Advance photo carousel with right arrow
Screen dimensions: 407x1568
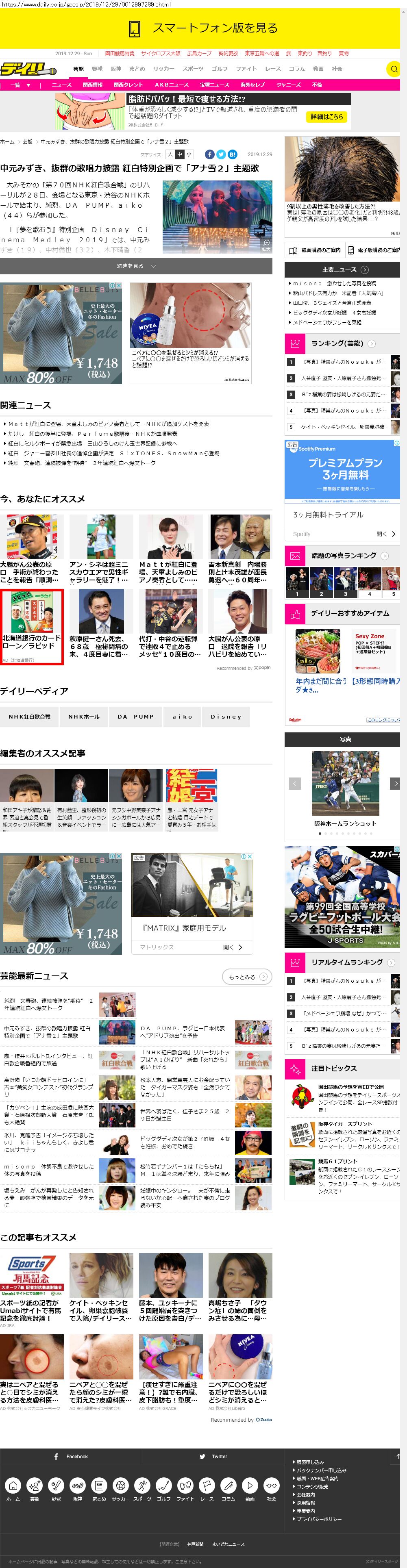[395, 784]
